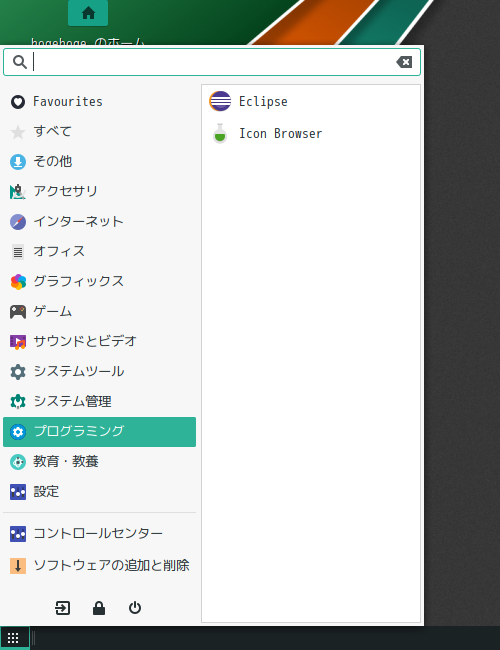Click the サウンドとビデオ media icon
The image size is (500, 650).
pos(18,342)
